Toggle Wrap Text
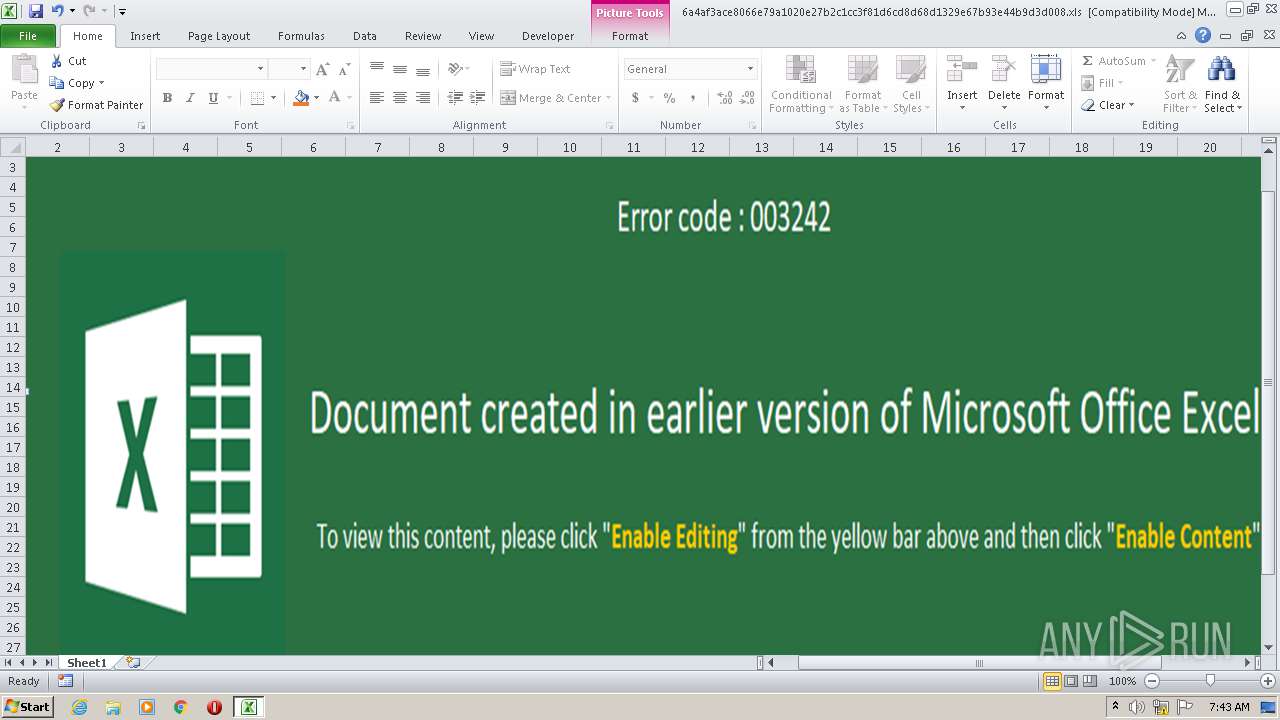Viewport: 1280px width, 720px height. pyautogui.click(x=536, y=69)
